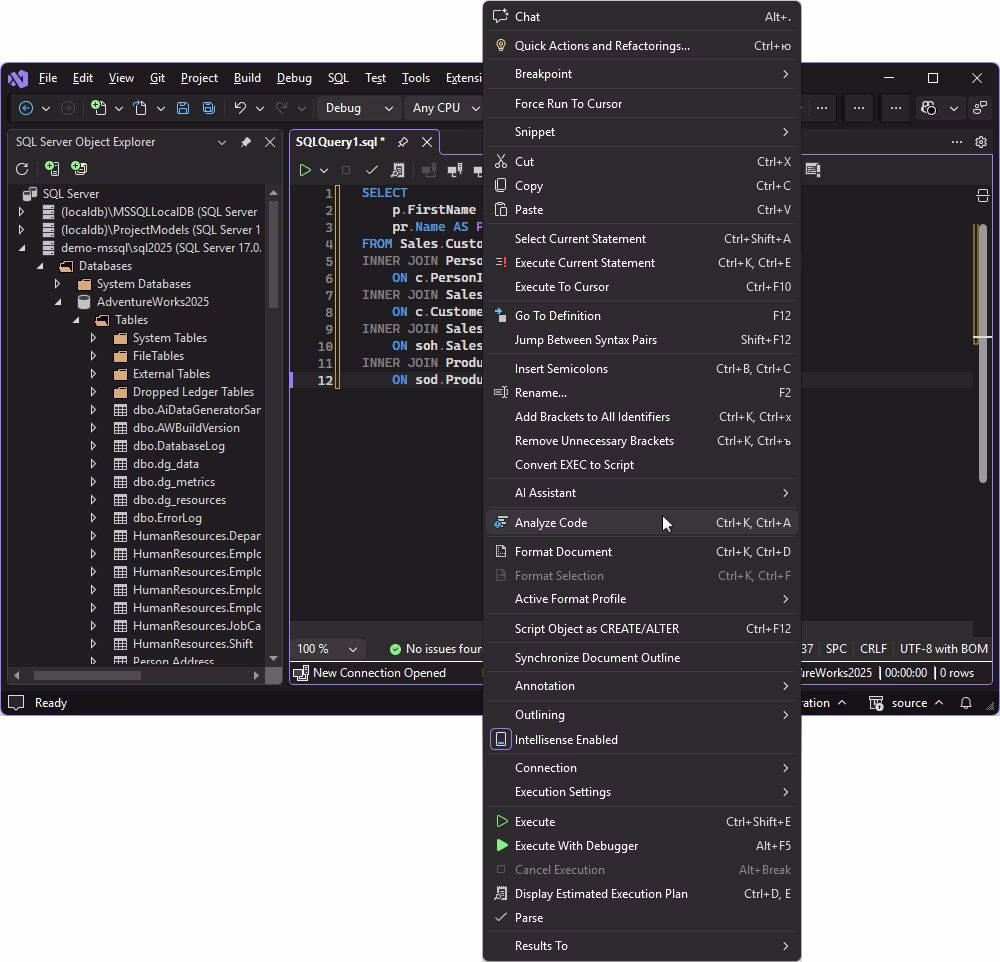
Task: Click the Save All icon
Action: (209, 108)
